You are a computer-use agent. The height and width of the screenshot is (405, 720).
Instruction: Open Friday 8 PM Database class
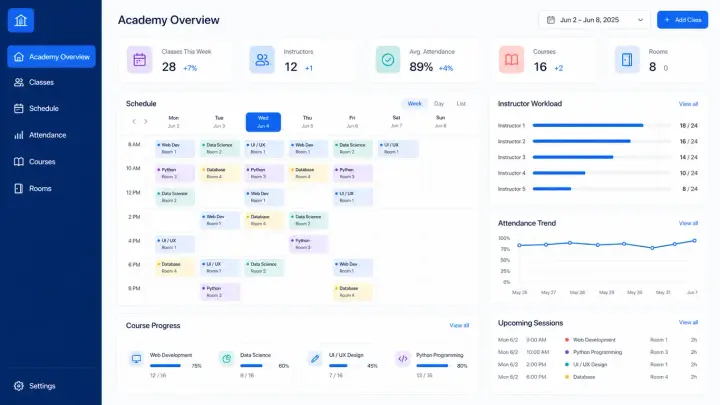click(353, 292)
